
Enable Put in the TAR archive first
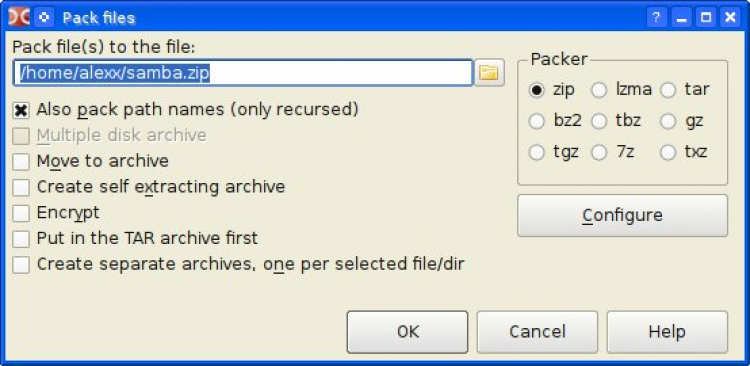coord(21,239)
